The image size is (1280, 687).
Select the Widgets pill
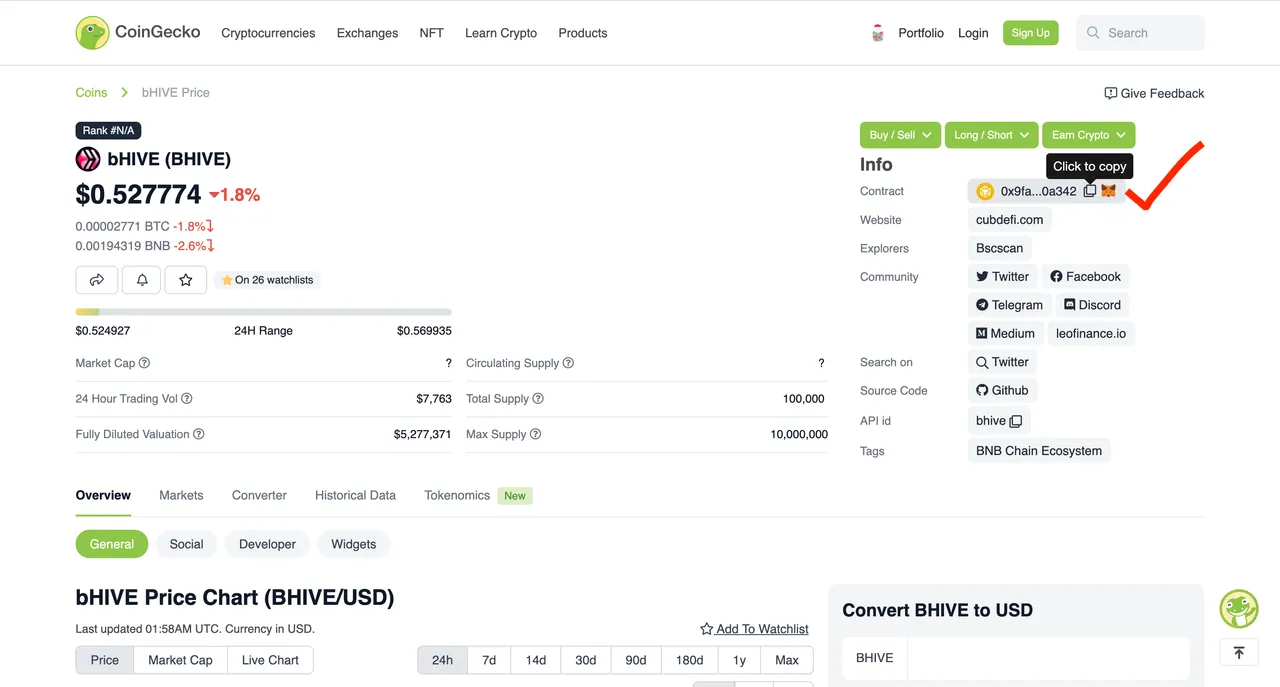point(354,544)
